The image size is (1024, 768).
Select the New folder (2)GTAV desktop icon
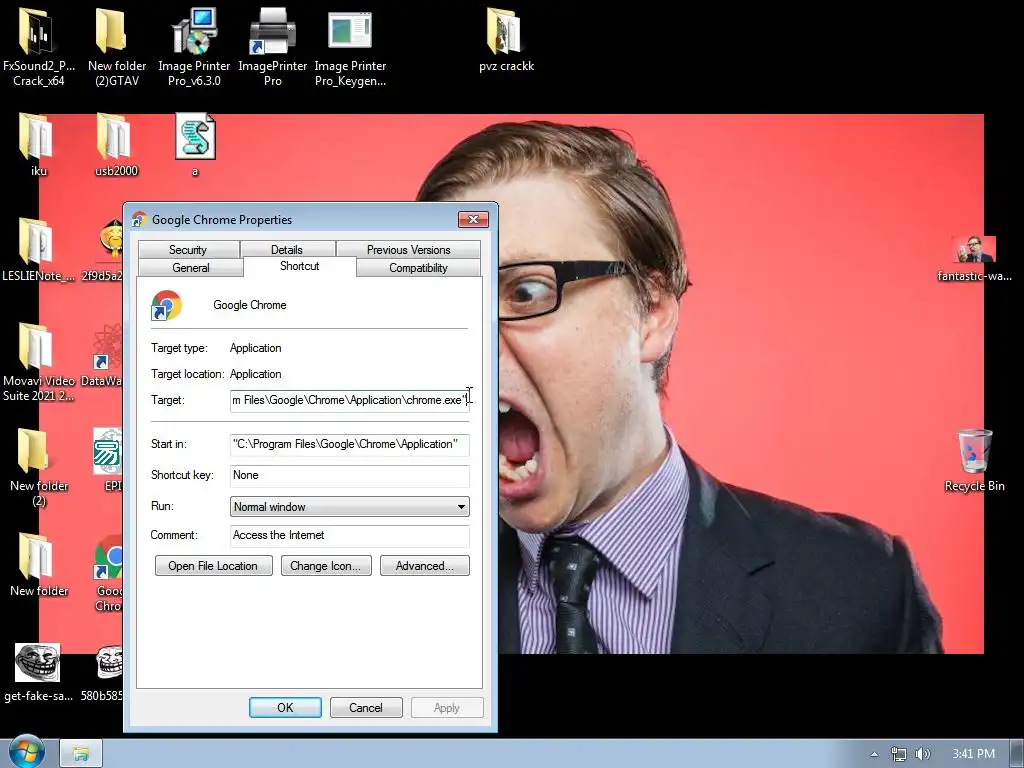coord(116,47)
